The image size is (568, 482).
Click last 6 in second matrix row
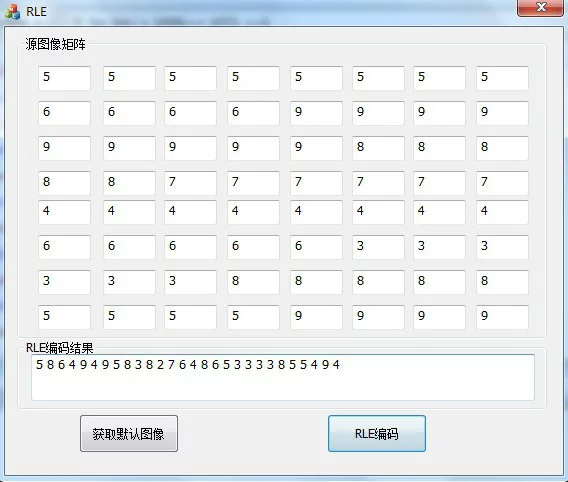point(254,113)
